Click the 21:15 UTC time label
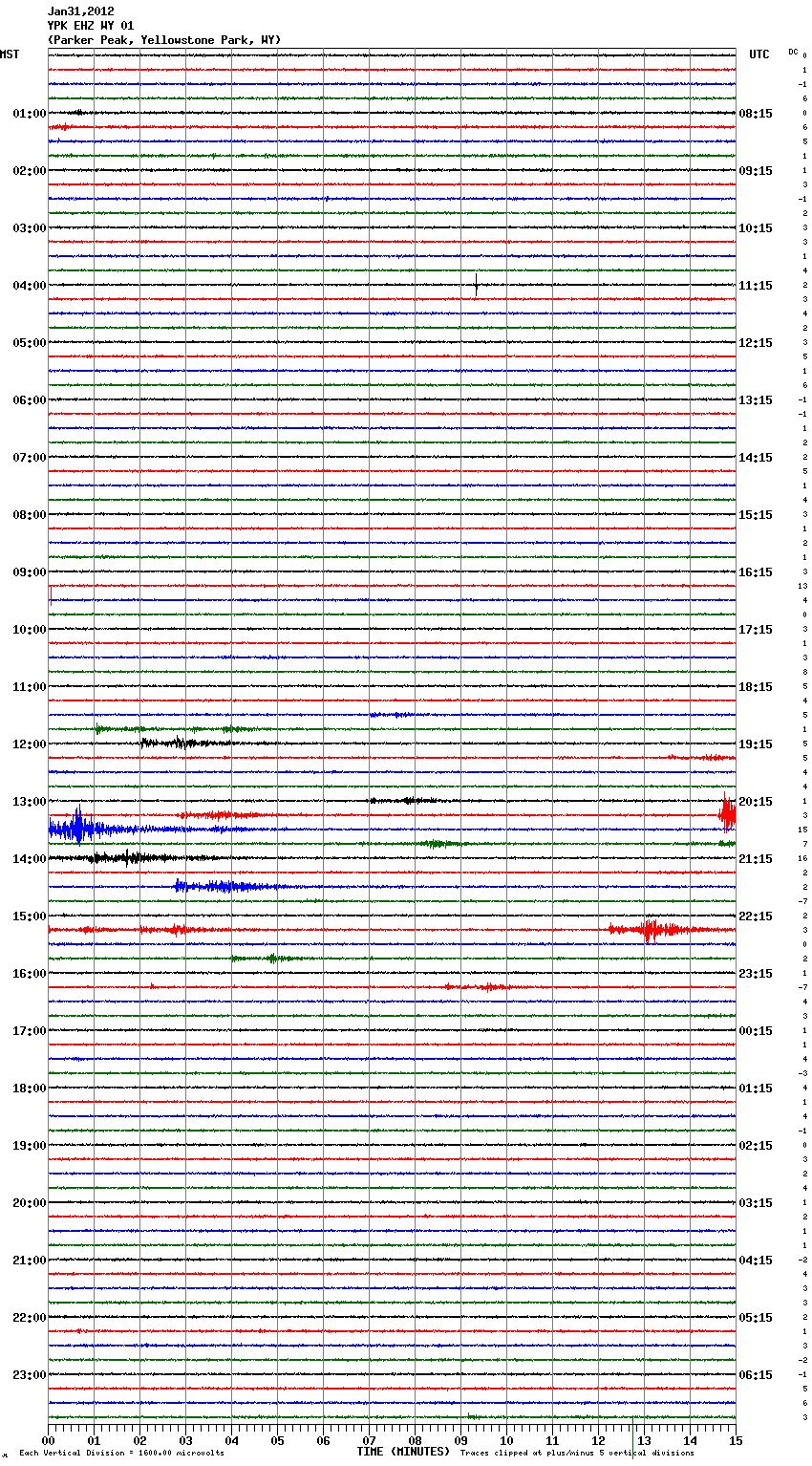 [756, 859]
